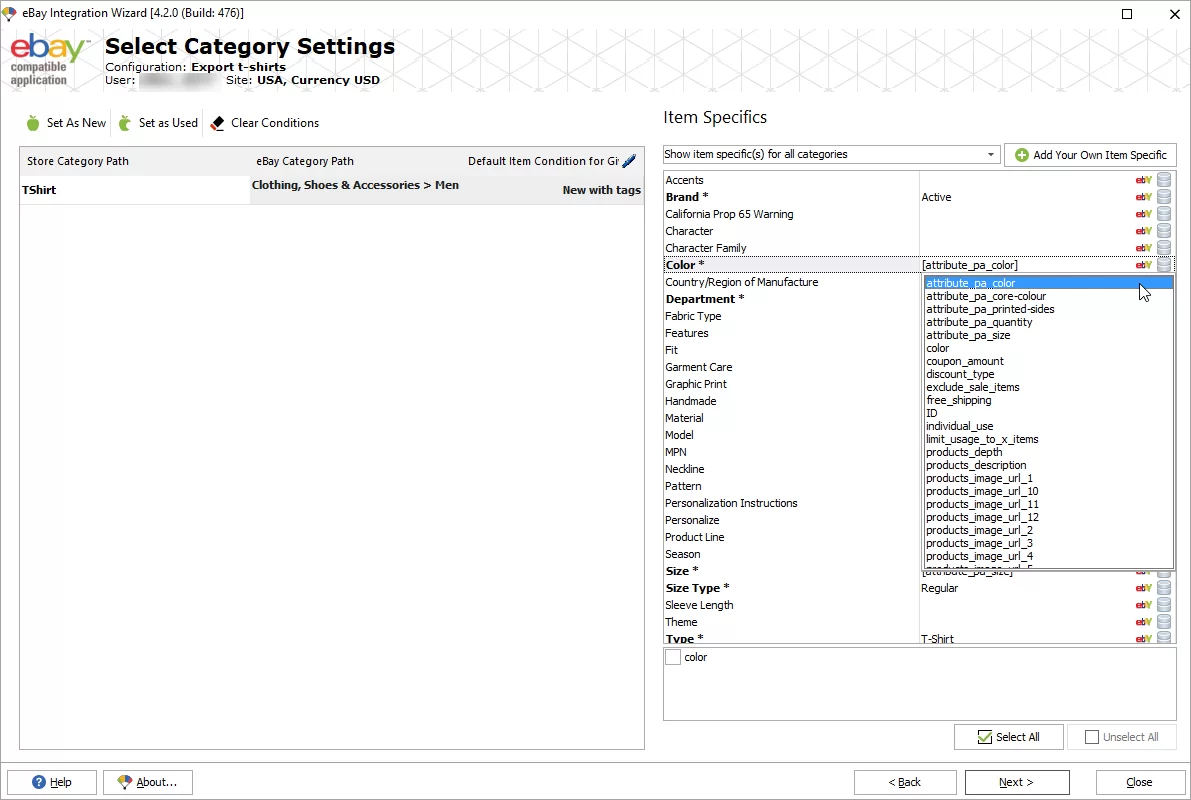This screenshot has height=800, width=1191.
Task: Select products_description from the attribute dropdown list
Action: pos(975,465)
